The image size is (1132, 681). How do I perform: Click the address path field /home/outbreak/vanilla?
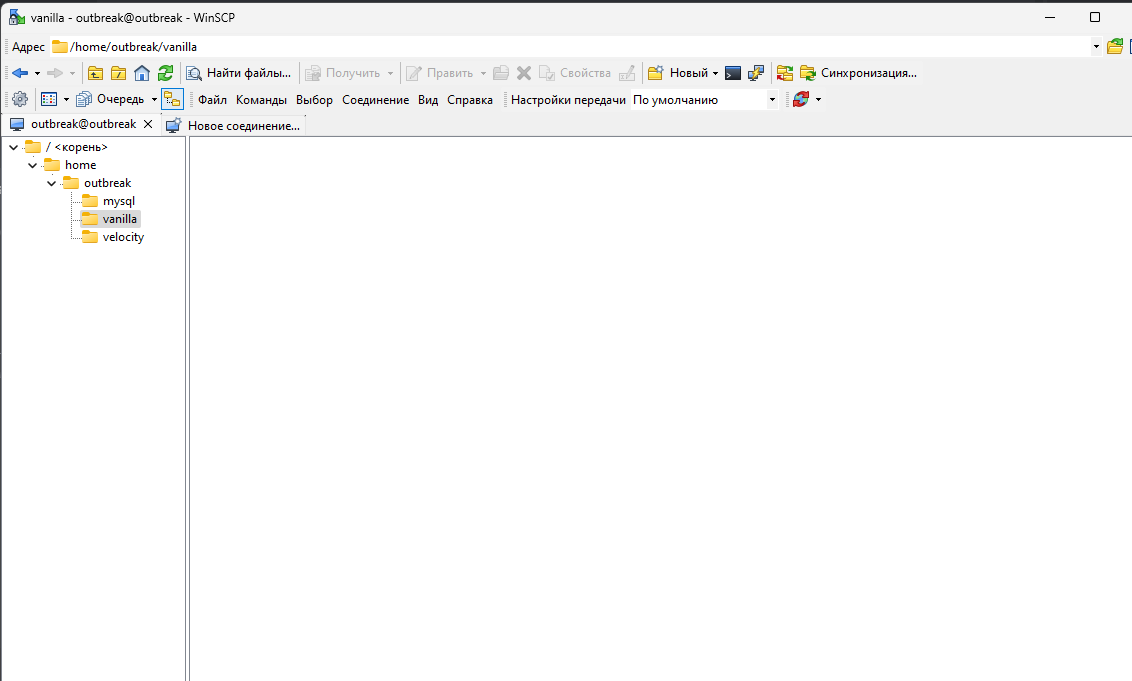(570, 46)
